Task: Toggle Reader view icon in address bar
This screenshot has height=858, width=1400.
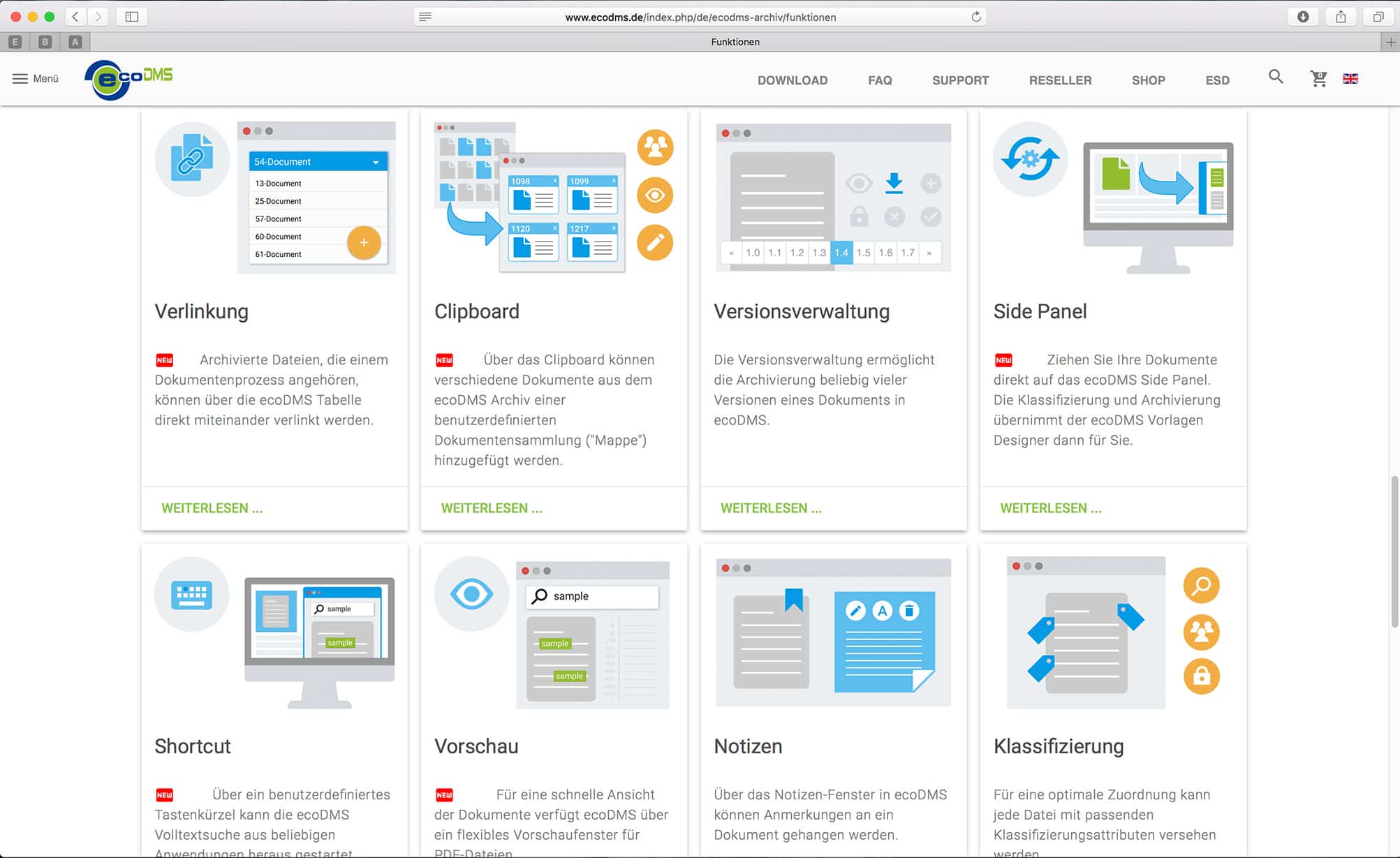Action: pyautogui.click(x=425, y=17)
